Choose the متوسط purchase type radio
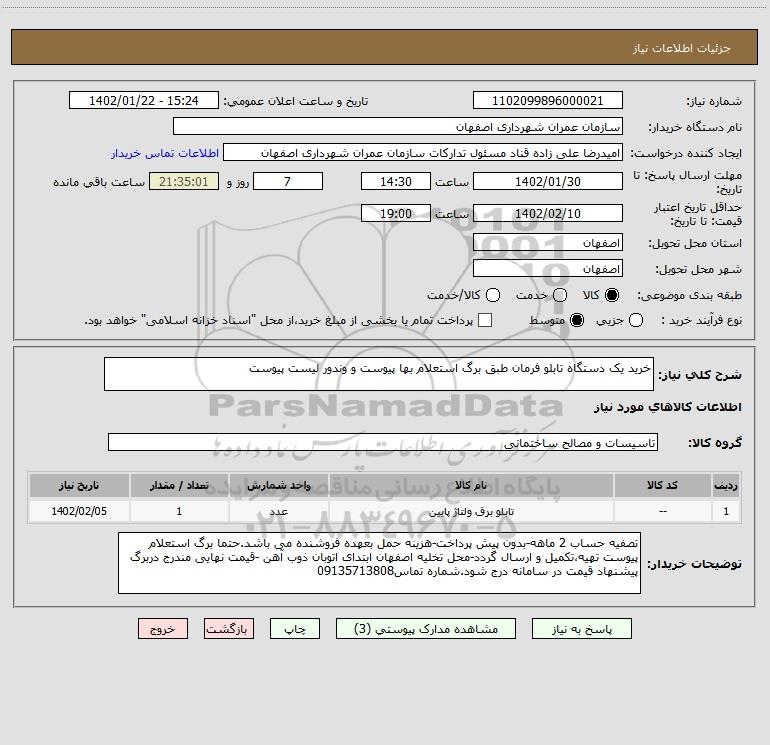The image size is (770, 745). [577, 320]
